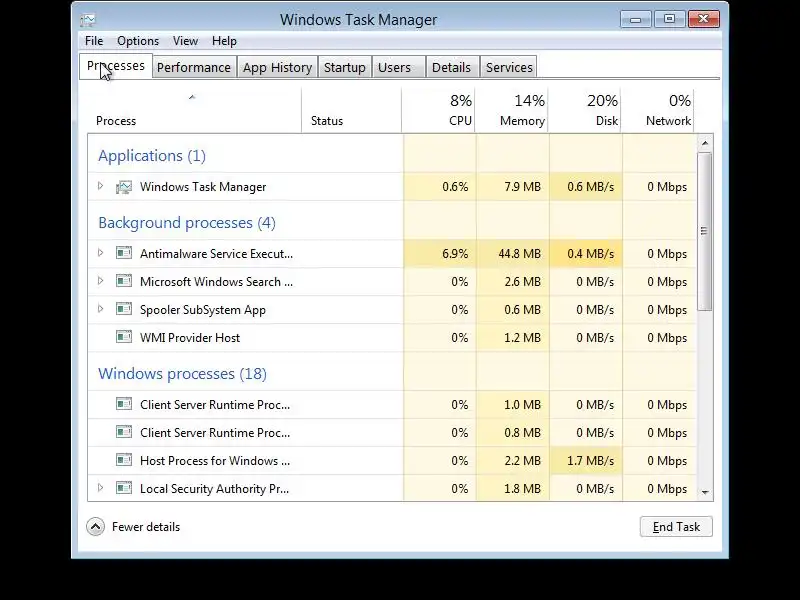
Task: Select the Local Security Authority process name
Action: pyautogui.click(x=214, y=489)
